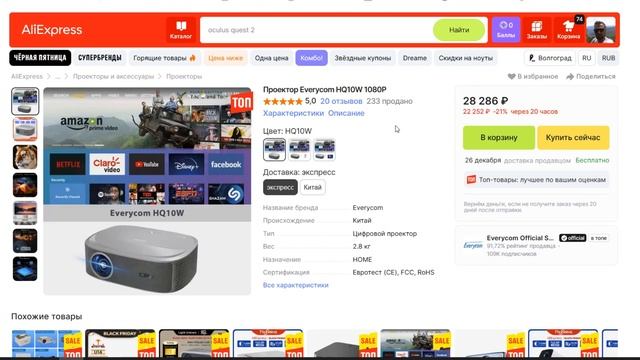The width and height of the screenshot is (640, 360).
Task: Click the user profile avatar
Action: (x=600, y=30)
